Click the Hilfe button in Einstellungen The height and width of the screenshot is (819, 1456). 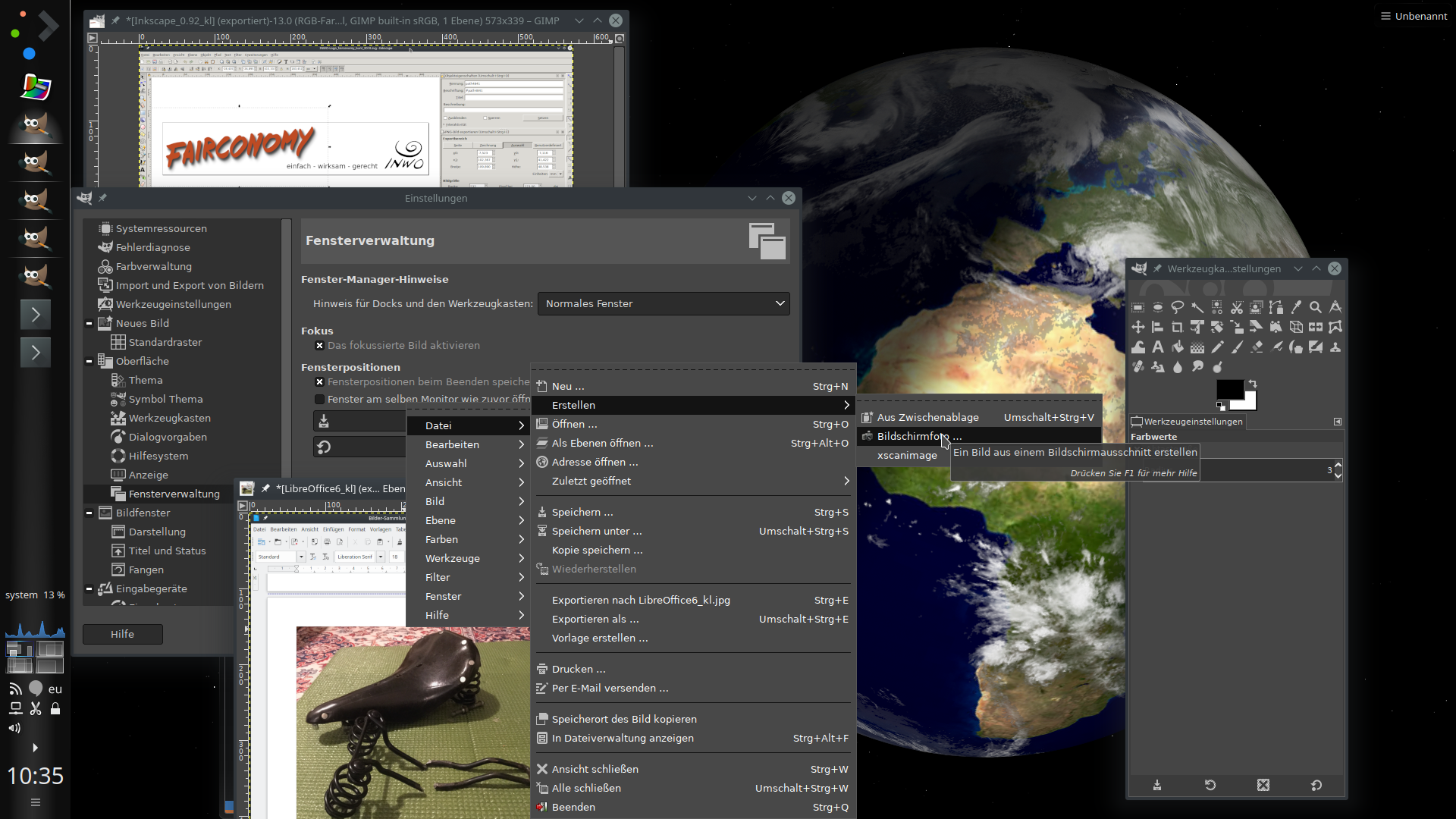(x=123, y=635)
